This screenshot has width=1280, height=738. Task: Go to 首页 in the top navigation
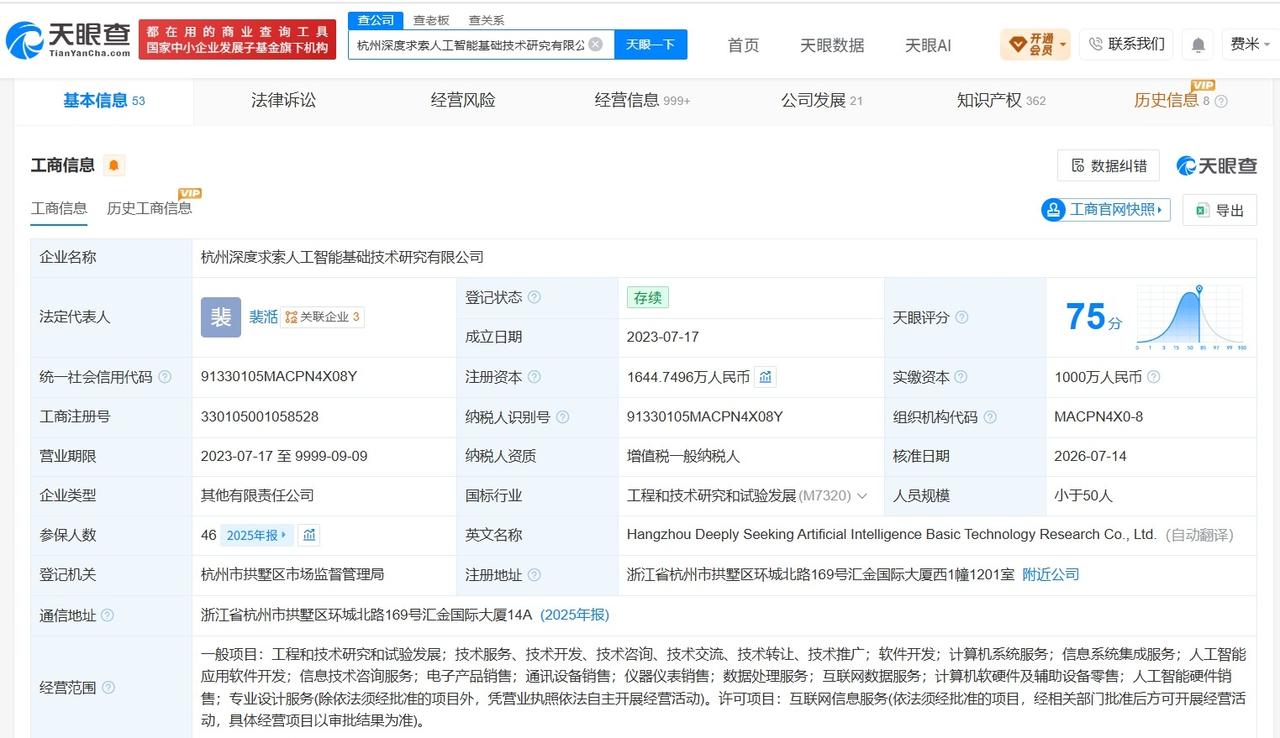743,45
